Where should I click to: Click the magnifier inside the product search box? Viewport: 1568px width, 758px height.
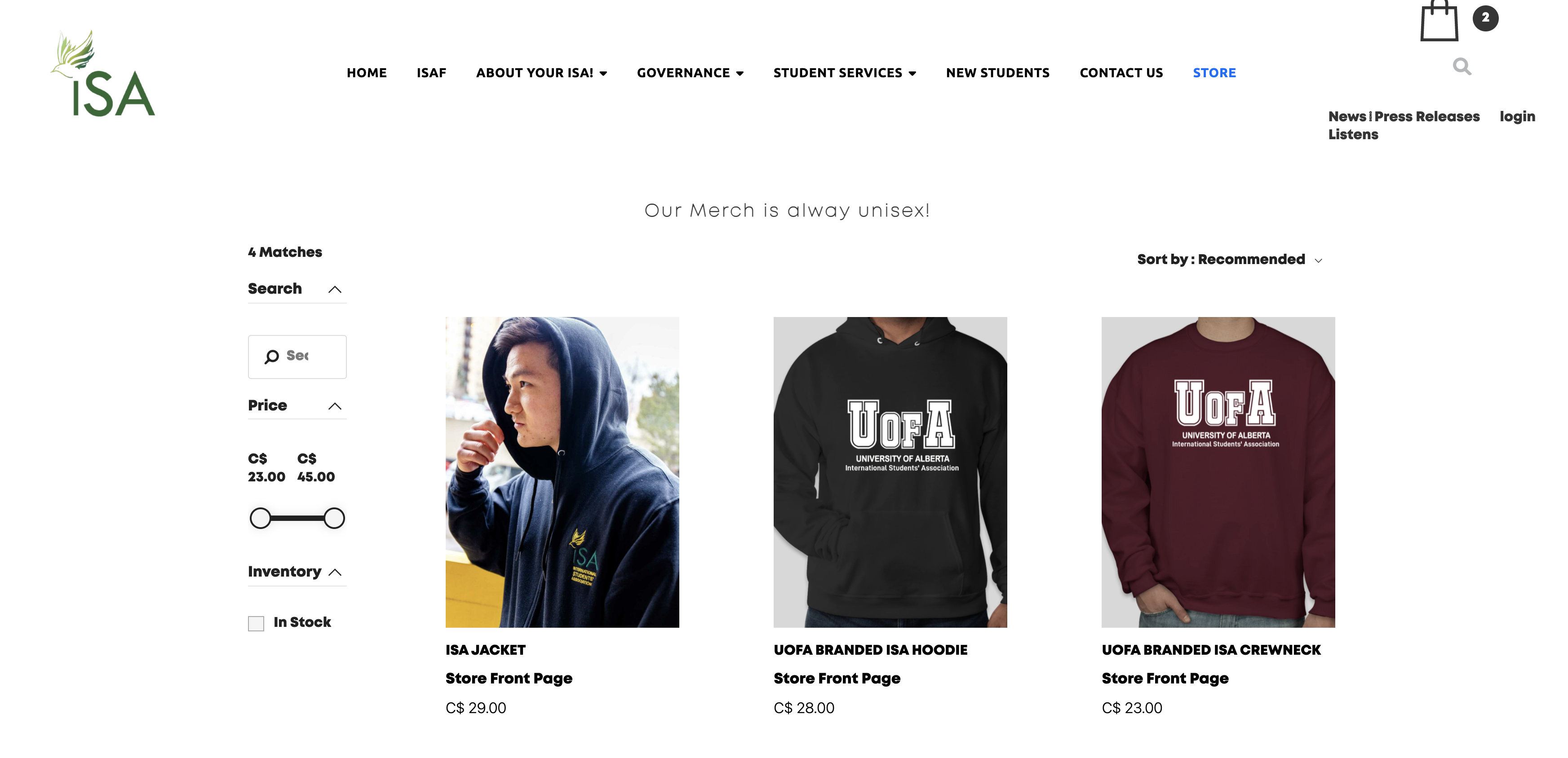[271, 357]
